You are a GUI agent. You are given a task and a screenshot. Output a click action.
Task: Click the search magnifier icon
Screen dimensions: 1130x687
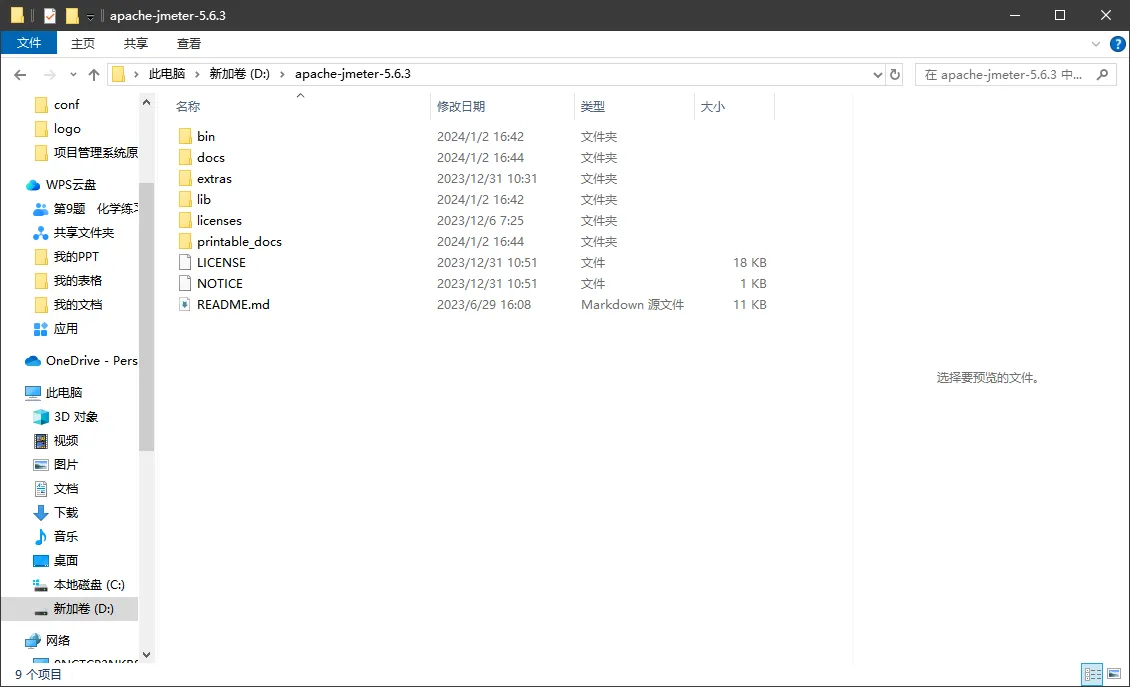click(1102, 74)
